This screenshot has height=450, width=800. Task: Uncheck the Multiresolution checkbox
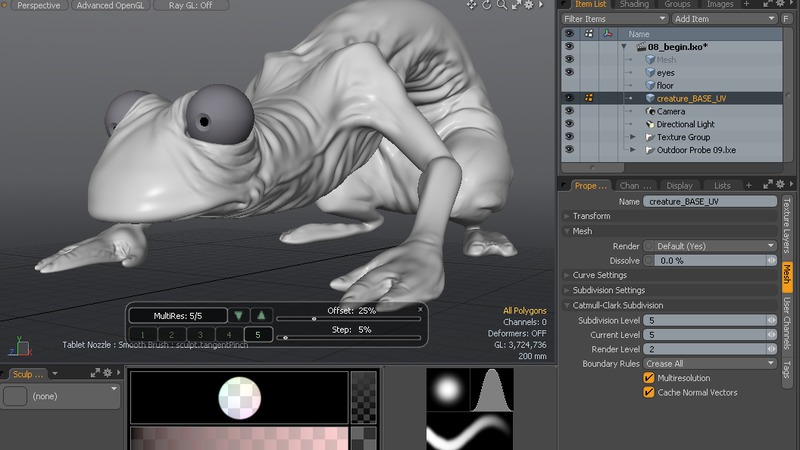tap(649, 379)
